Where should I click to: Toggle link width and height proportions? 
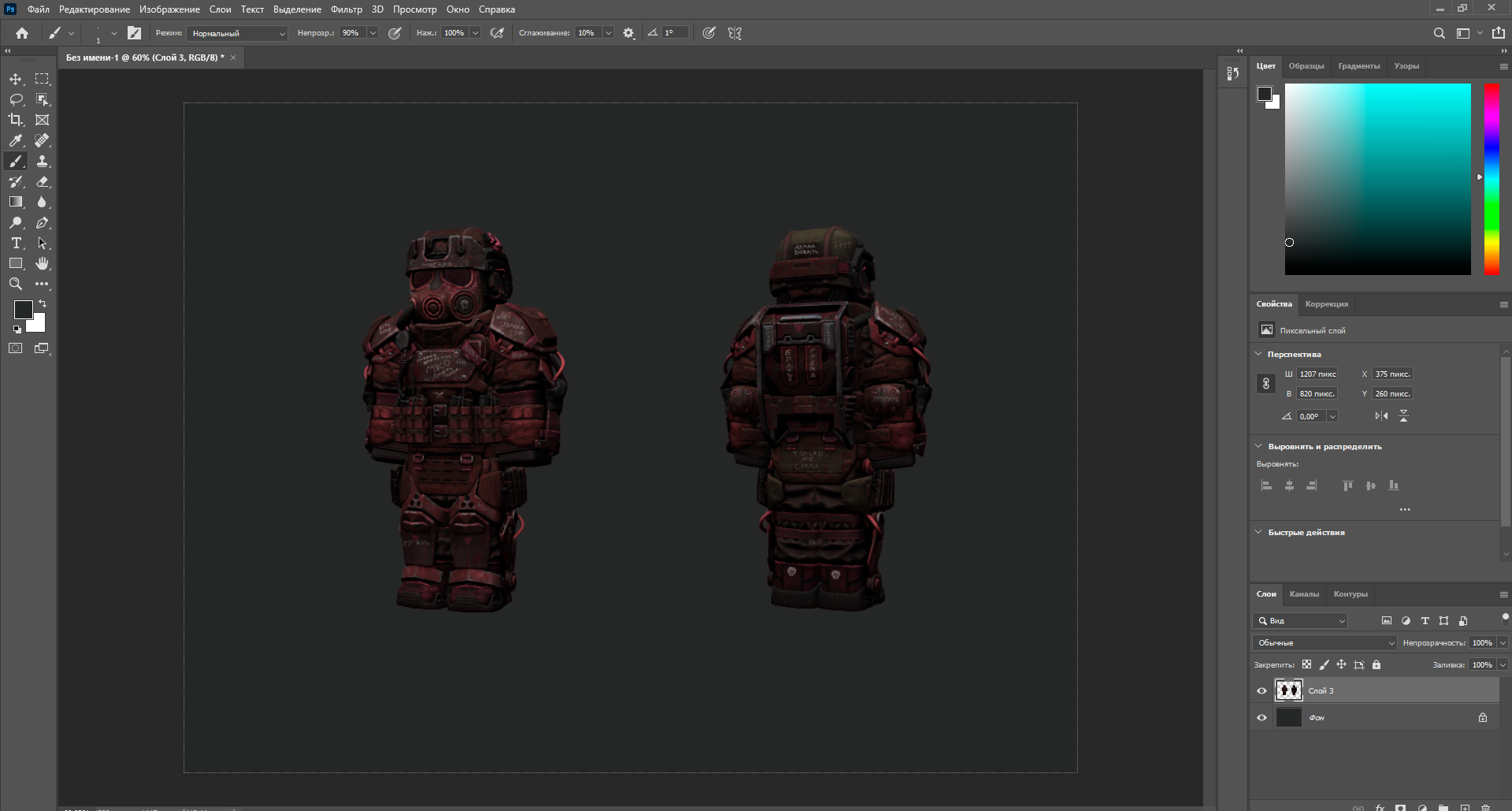(x=1266, y=384)
